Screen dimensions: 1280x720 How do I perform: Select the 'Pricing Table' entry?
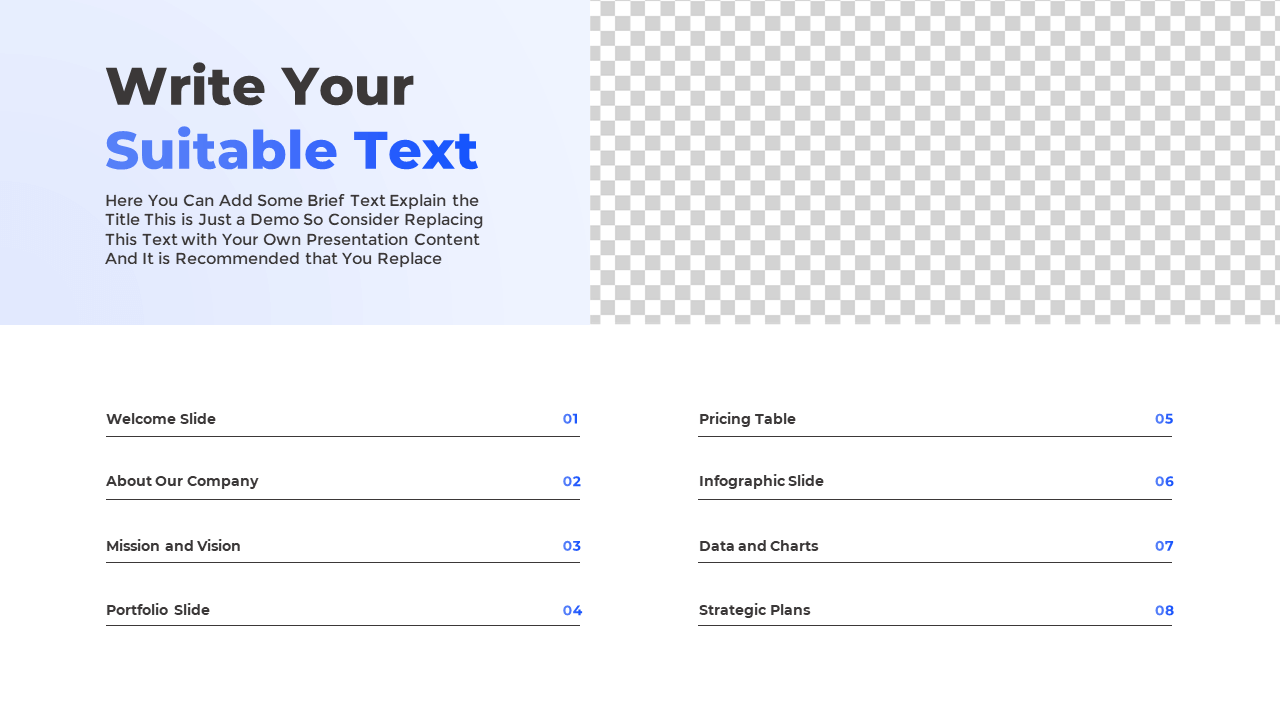747,419
